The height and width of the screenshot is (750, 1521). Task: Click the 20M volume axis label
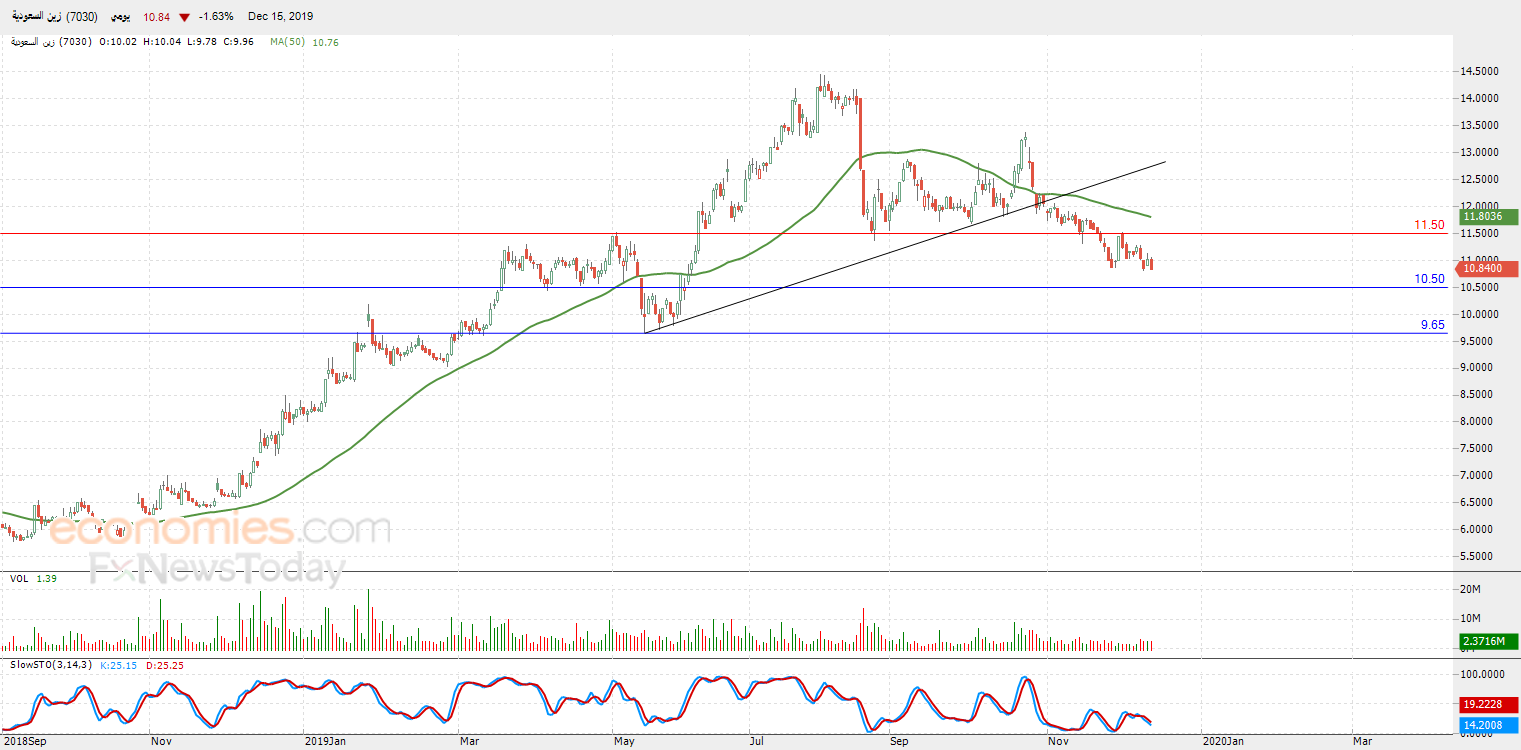[x=1472, y=590]
